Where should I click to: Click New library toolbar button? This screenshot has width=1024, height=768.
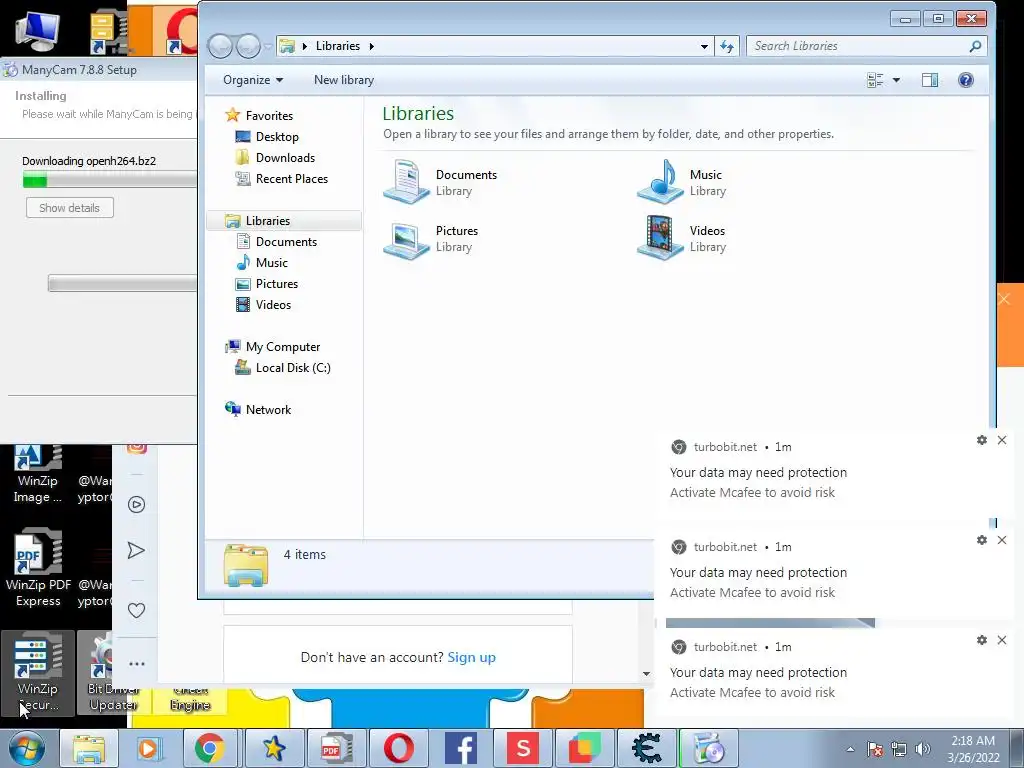(344, 80)
